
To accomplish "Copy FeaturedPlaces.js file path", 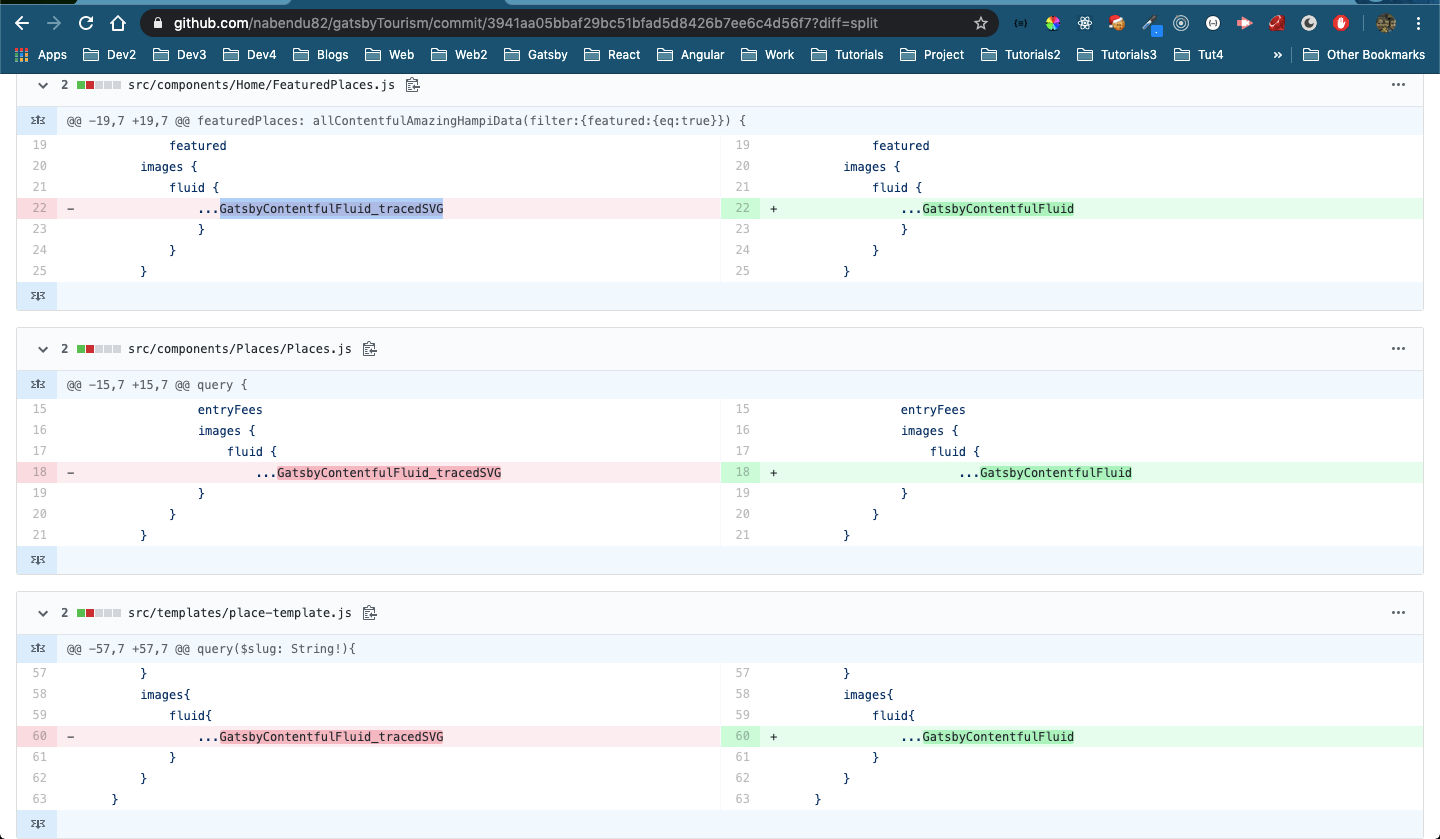I will (412, 85).
